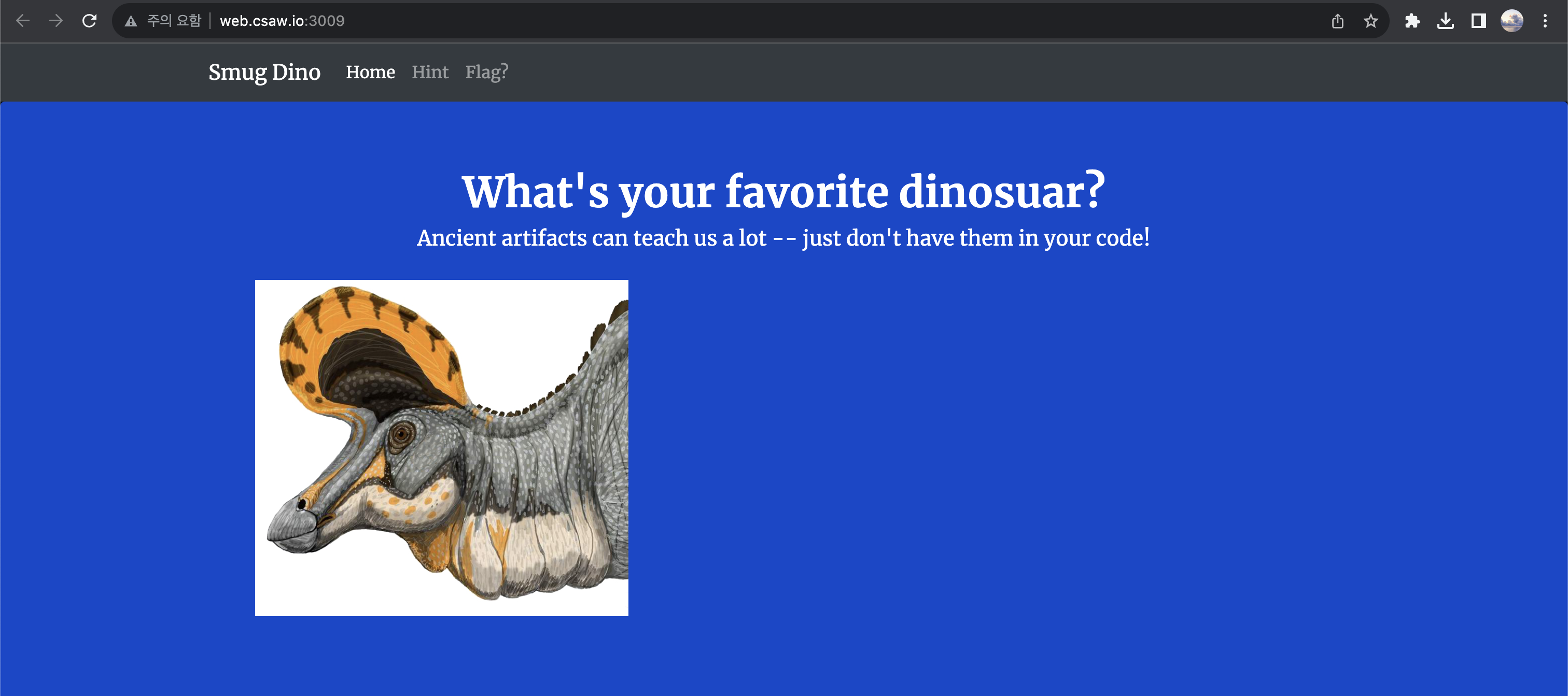Open the Flag? nav item

(x=486, y=72)
